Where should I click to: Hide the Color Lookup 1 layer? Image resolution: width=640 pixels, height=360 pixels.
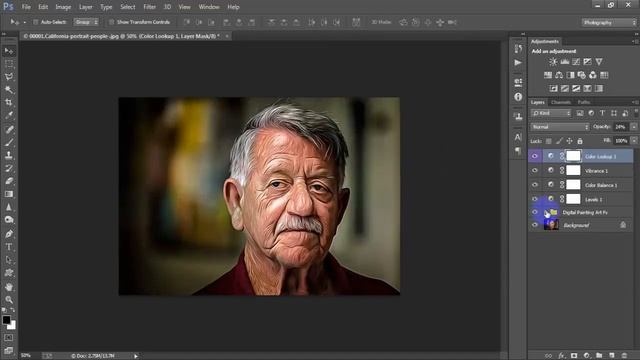pyautogui.click(x=535, y=156)
